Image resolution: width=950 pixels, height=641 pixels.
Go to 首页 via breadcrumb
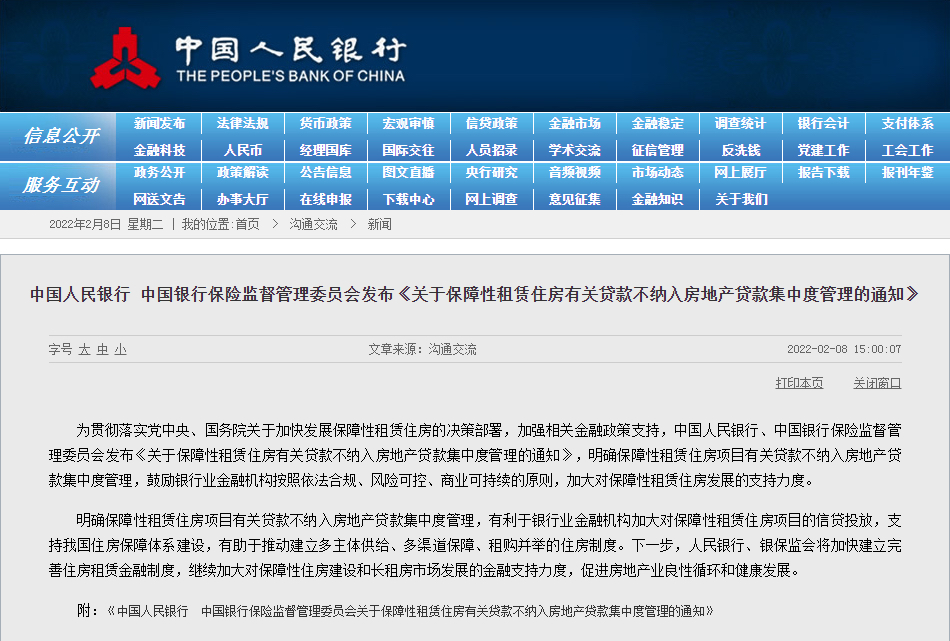247,225
